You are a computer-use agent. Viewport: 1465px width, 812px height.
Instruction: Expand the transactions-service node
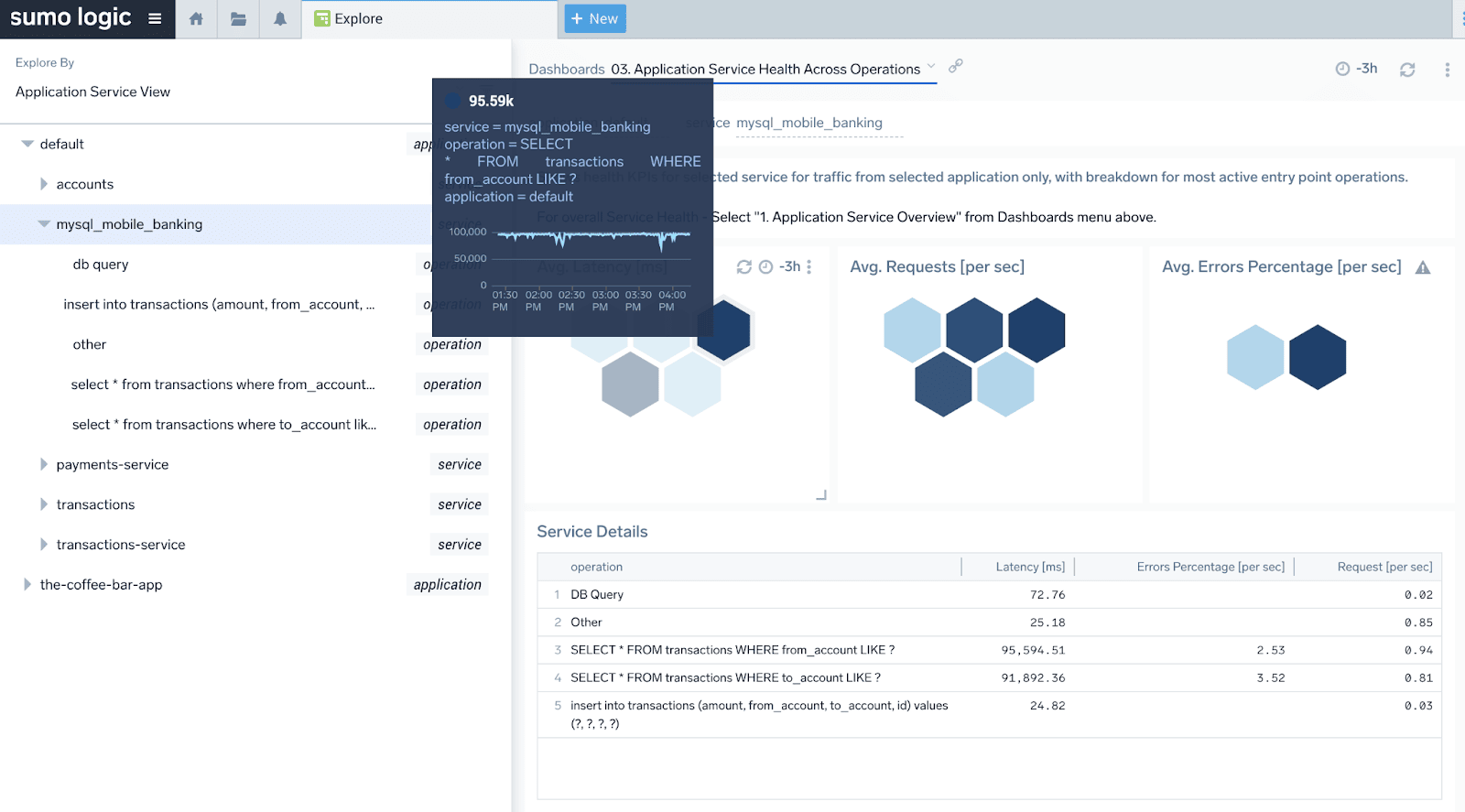pyautogui.click(x=43, y=545)
